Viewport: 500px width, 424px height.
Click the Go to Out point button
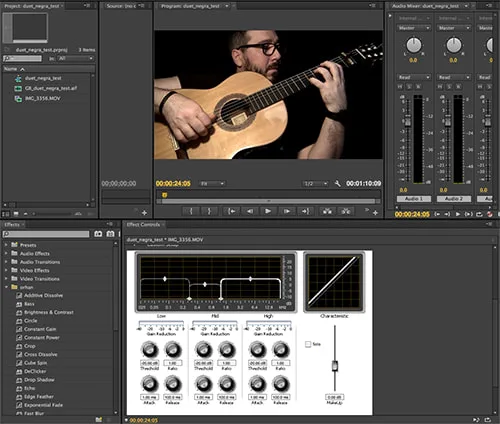[305, 211]
